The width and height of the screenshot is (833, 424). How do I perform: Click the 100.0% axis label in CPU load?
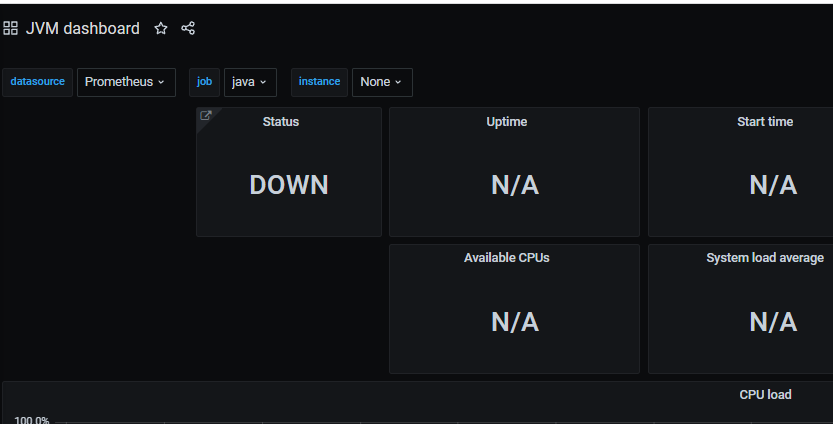pos(31,420)
